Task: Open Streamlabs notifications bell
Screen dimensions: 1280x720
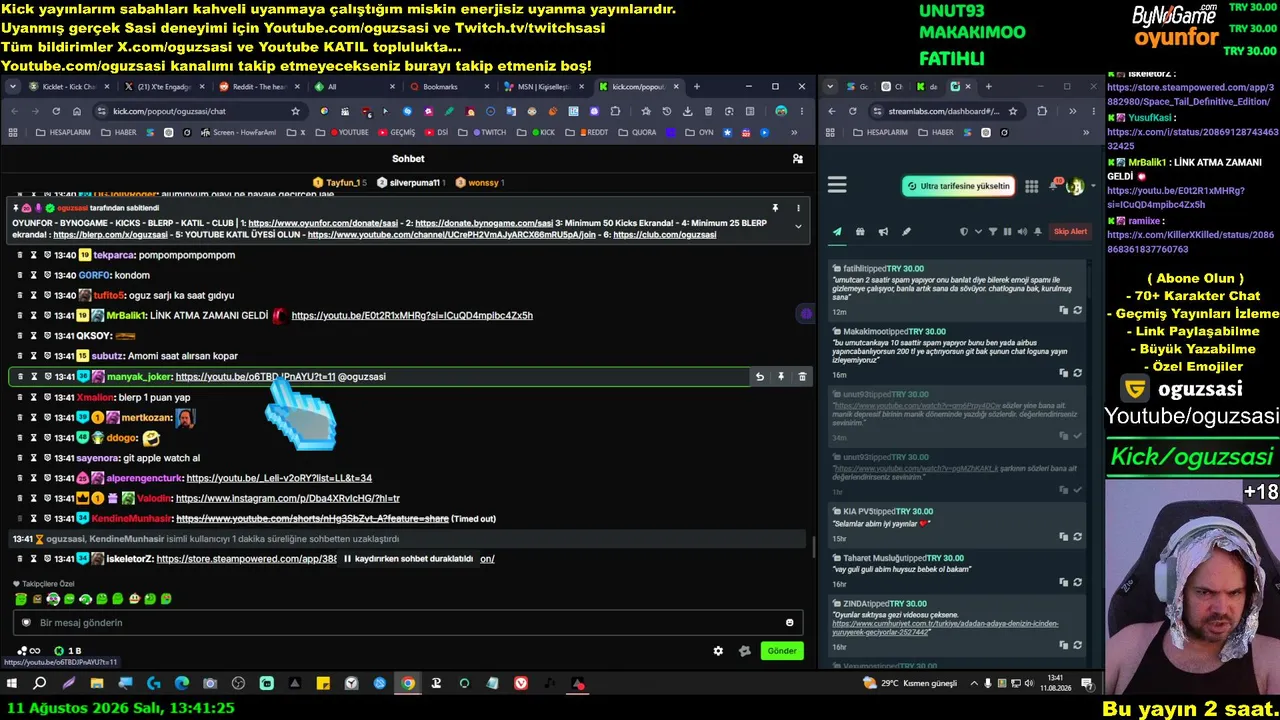Action: coord(1054,185)
